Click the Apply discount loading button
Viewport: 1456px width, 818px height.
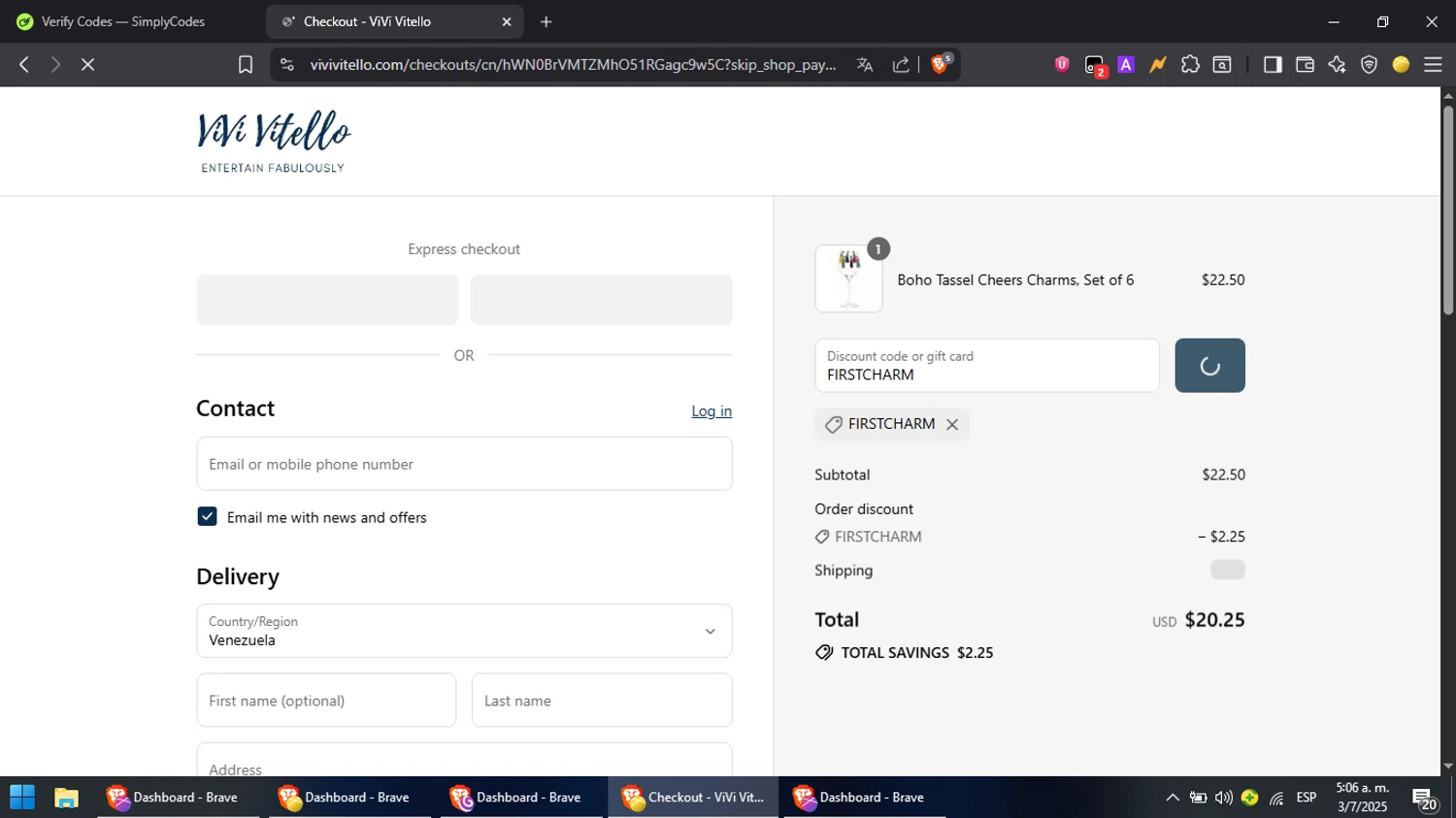coord(1209,366)
